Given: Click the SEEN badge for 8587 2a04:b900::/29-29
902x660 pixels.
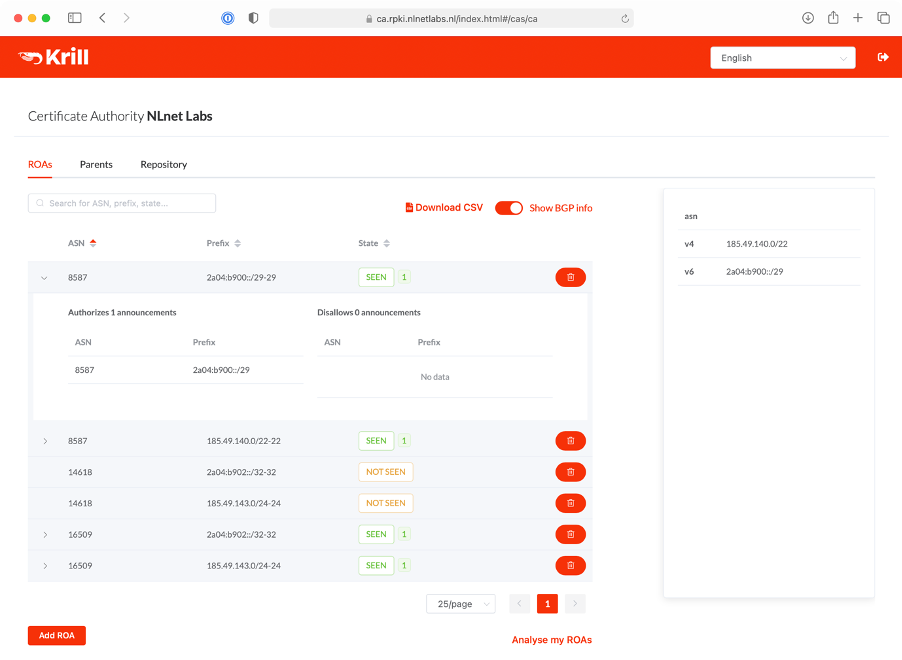Looking at the screenshot, I should click(376, 277).
